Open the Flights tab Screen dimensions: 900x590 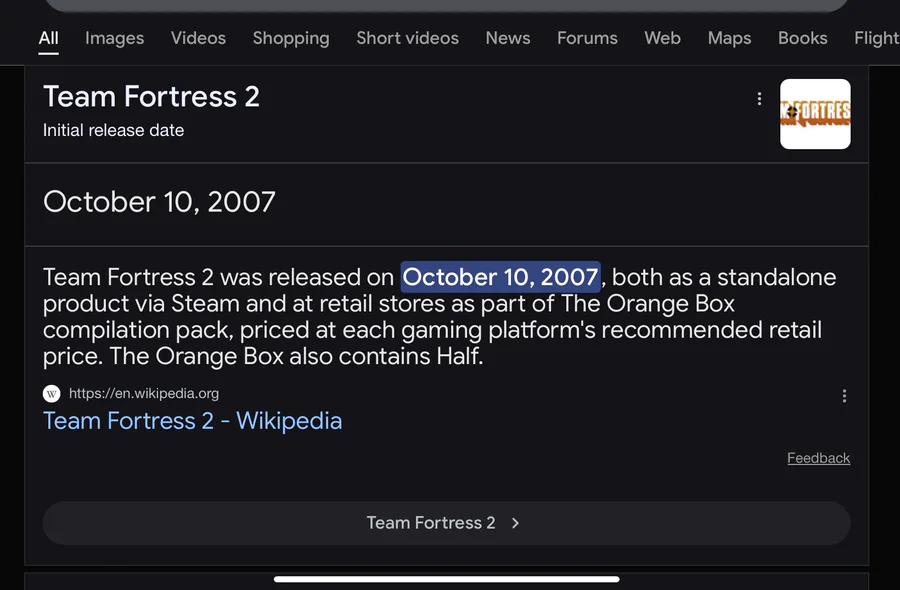tap(877, 38)
